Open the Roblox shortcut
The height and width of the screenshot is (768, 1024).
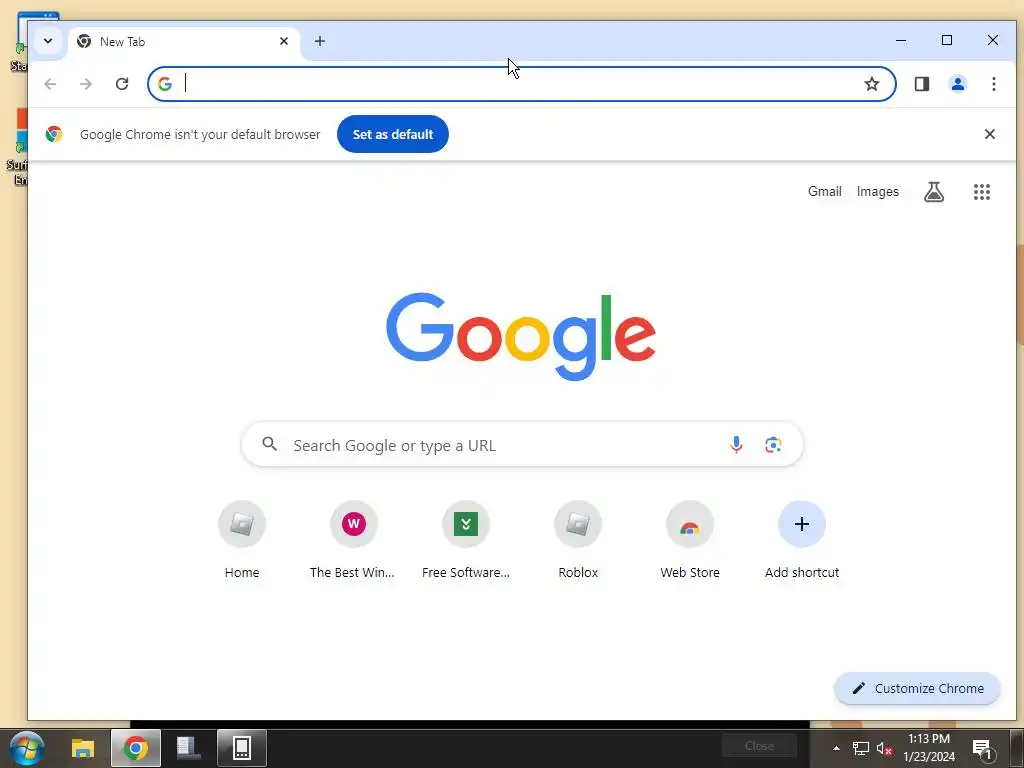pos(578,541)
